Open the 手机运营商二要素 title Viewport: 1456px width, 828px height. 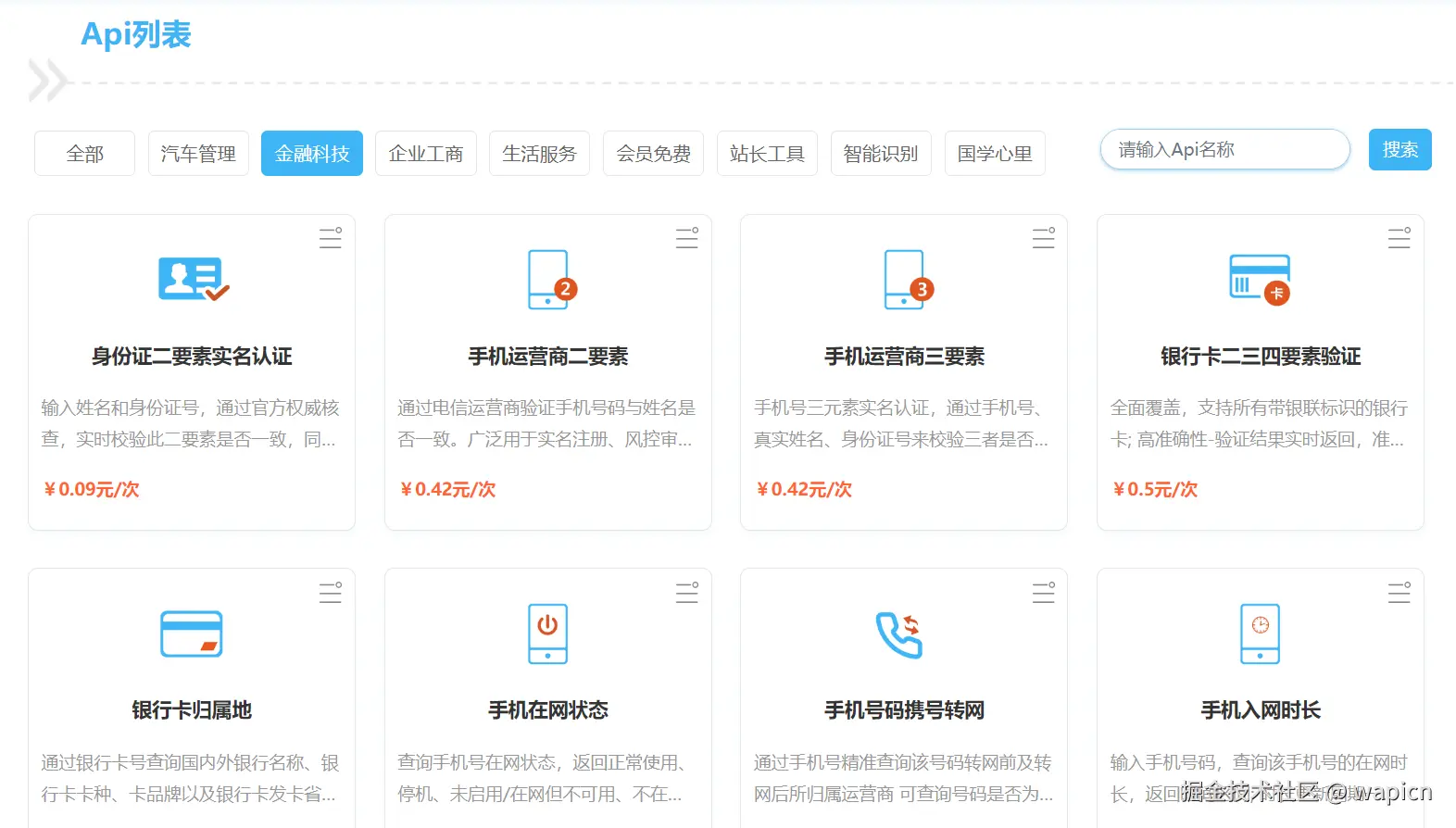point(548,357)
